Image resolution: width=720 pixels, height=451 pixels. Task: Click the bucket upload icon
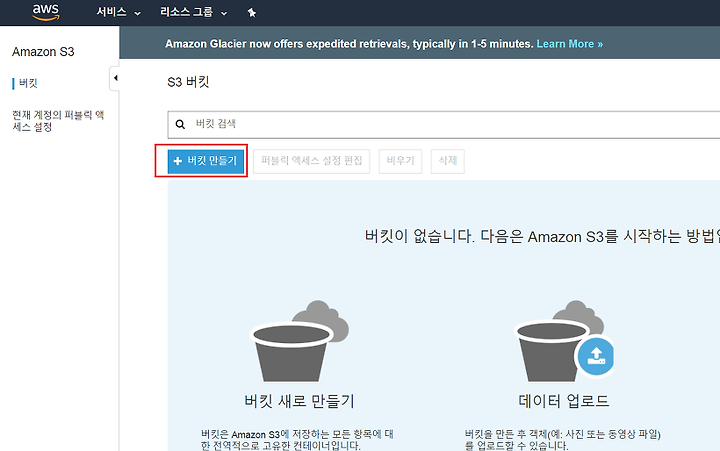[x=564, y=341]
